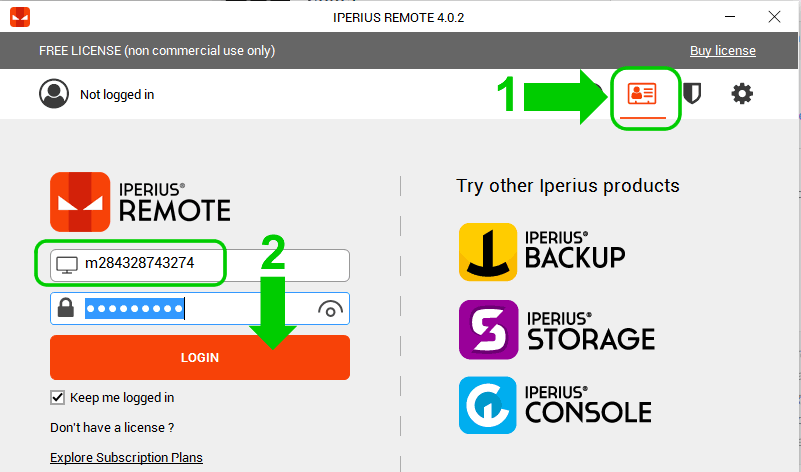Open Explore Subscription Plans link
Image resolution: width=801 pixels, height=472 pixels.
coord(126,457)
